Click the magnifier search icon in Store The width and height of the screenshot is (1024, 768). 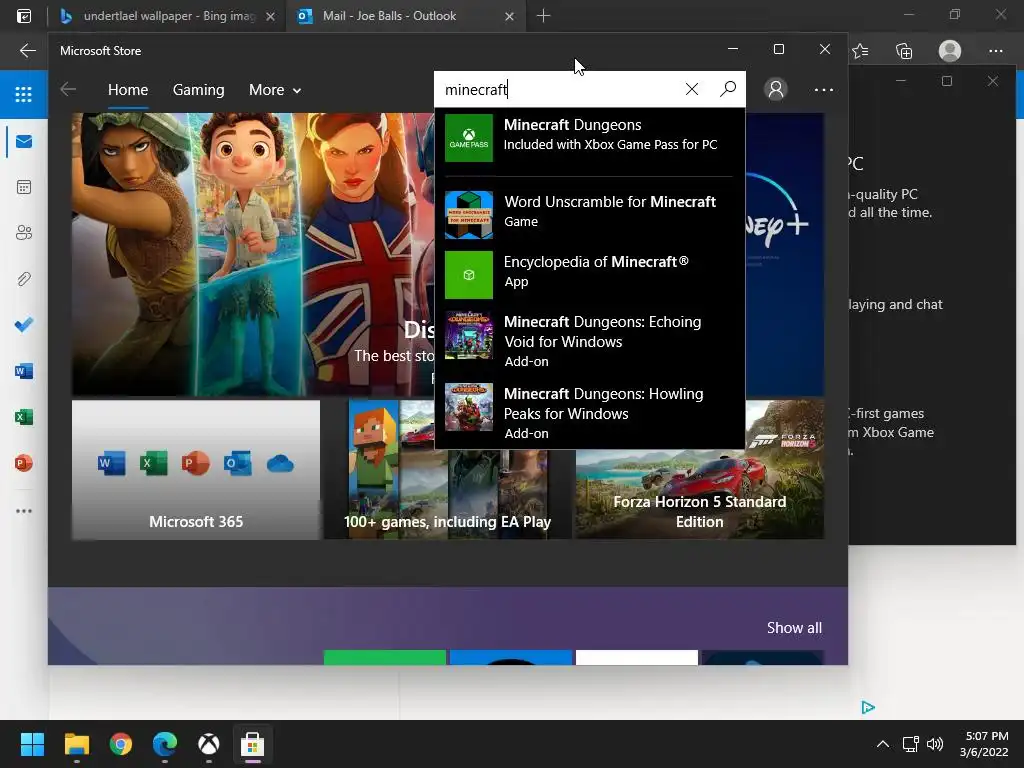pos(728,89)
